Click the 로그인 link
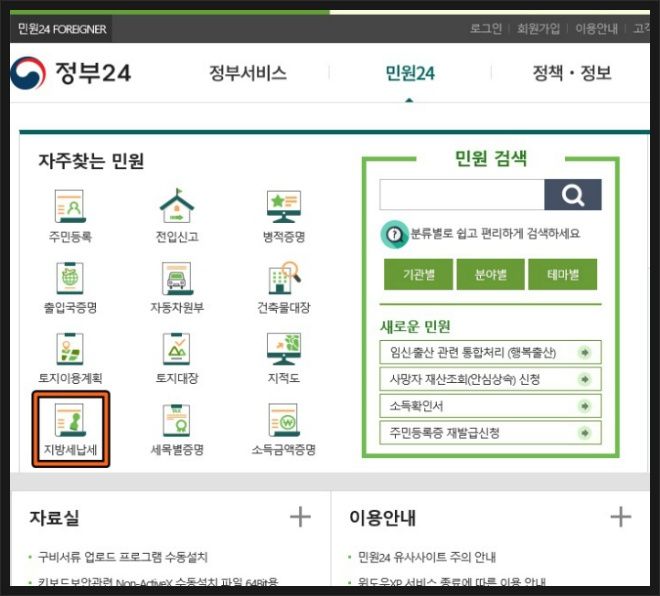Image resolution: width=660 pixels, height=596 pixels. [x=485, y=29]
